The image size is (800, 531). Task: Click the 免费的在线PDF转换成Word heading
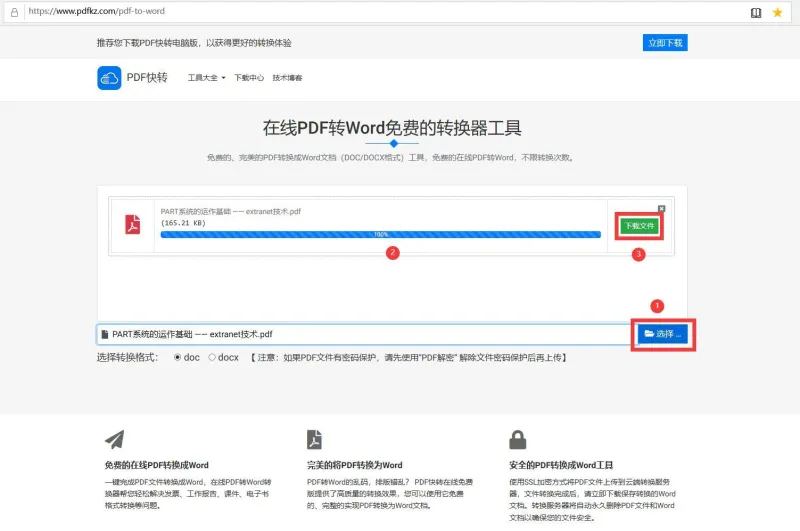157,465
